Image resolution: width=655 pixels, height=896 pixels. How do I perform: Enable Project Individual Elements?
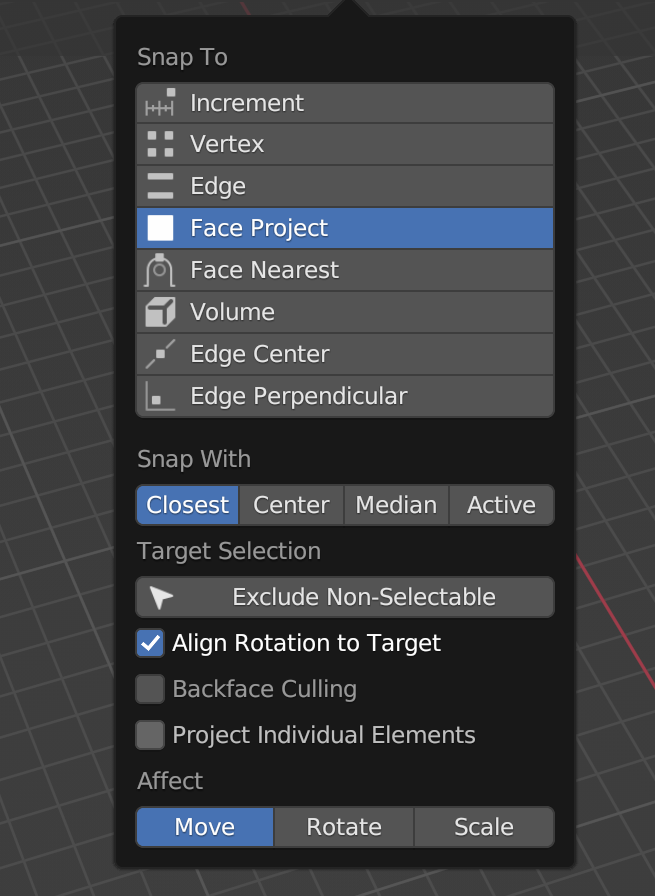[150, 735]
